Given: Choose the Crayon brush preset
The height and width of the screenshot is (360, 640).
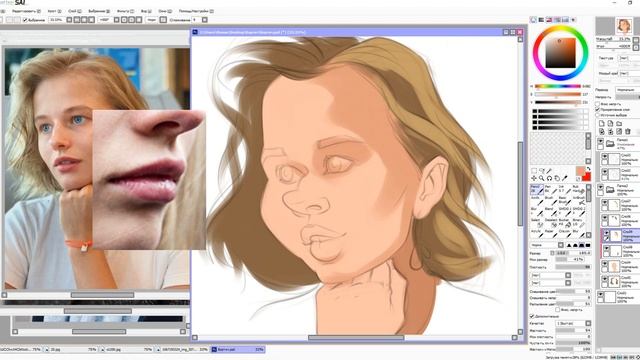Looking at the screenshot, I should tap(564, 234).
